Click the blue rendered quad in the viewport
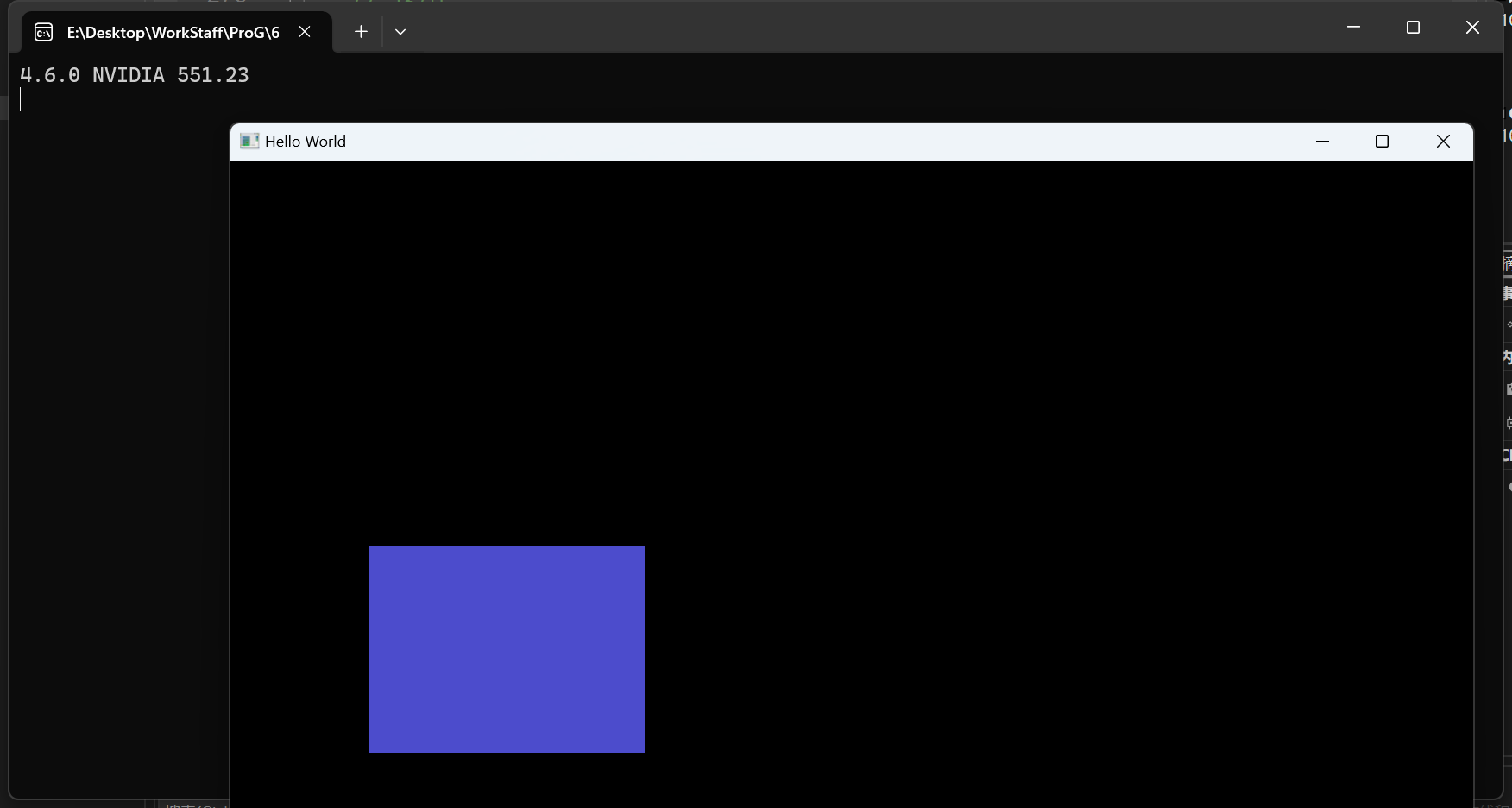This screenshot has width=1512, height=808. click(x=507, y=649)
